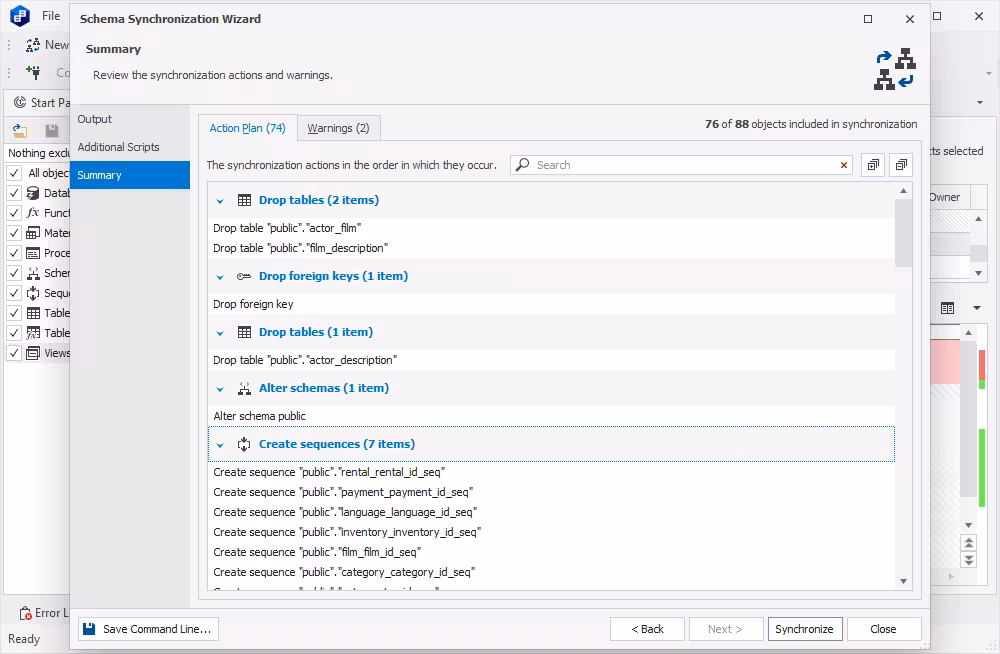
Task: Collapse the Drop tables (1 item) group
Action: point(220,333)
